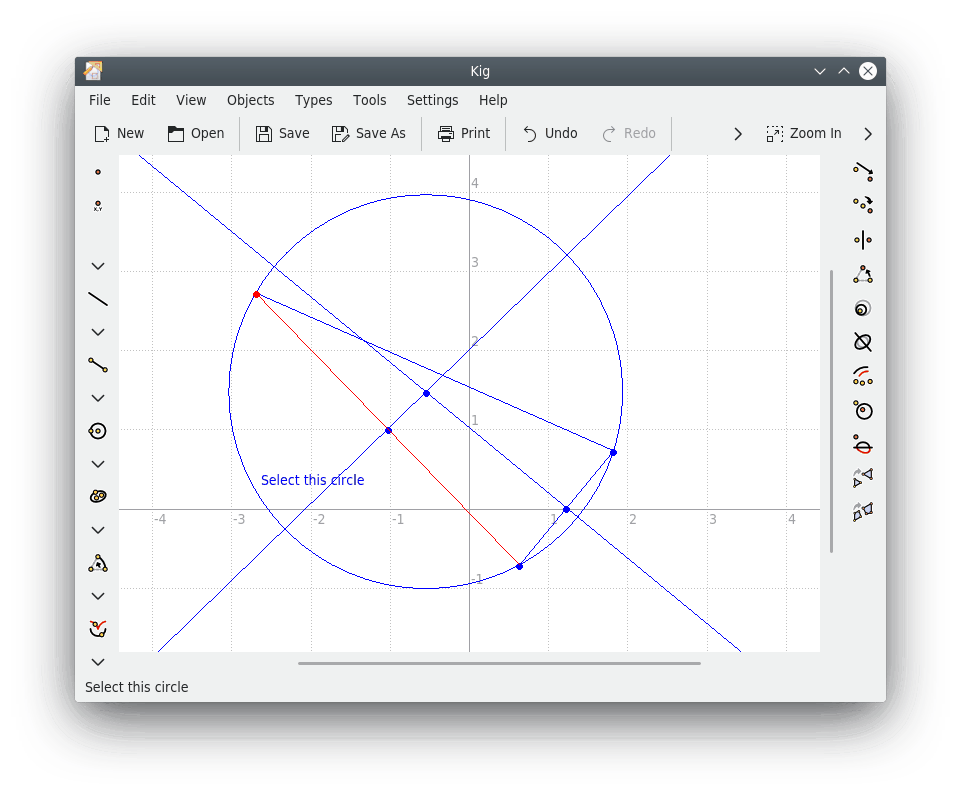Expand the chevron below the test tool
Viewport: 961px width, 795px height.
(97, 662)
